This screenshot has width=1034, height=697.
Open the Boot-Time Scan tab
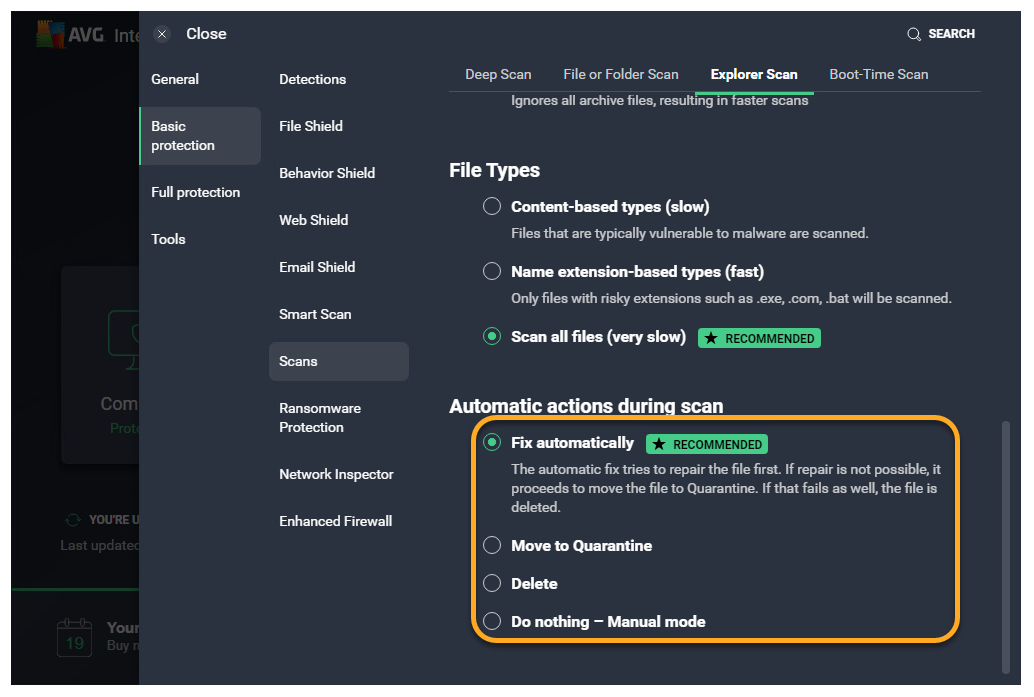tap(878, 74)
